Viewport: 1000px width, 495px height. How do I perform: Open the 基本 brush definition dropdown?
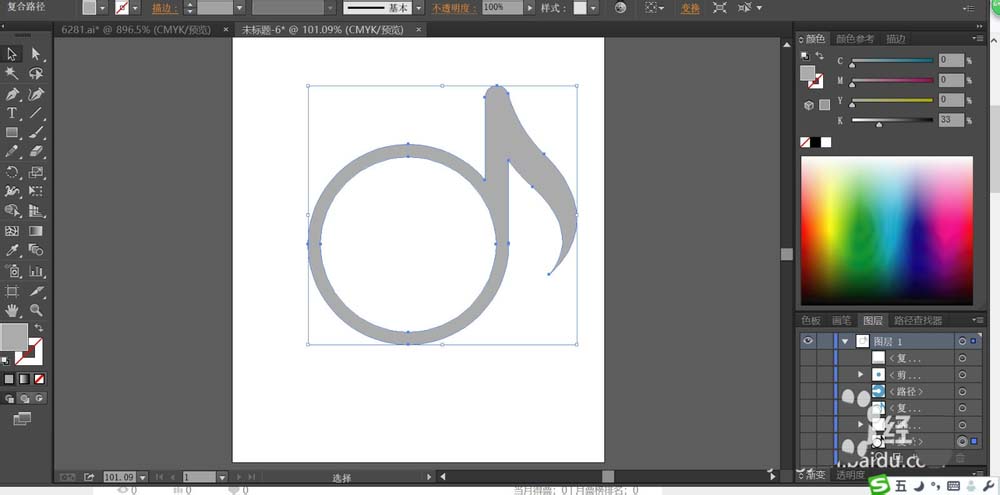point(418,8)
